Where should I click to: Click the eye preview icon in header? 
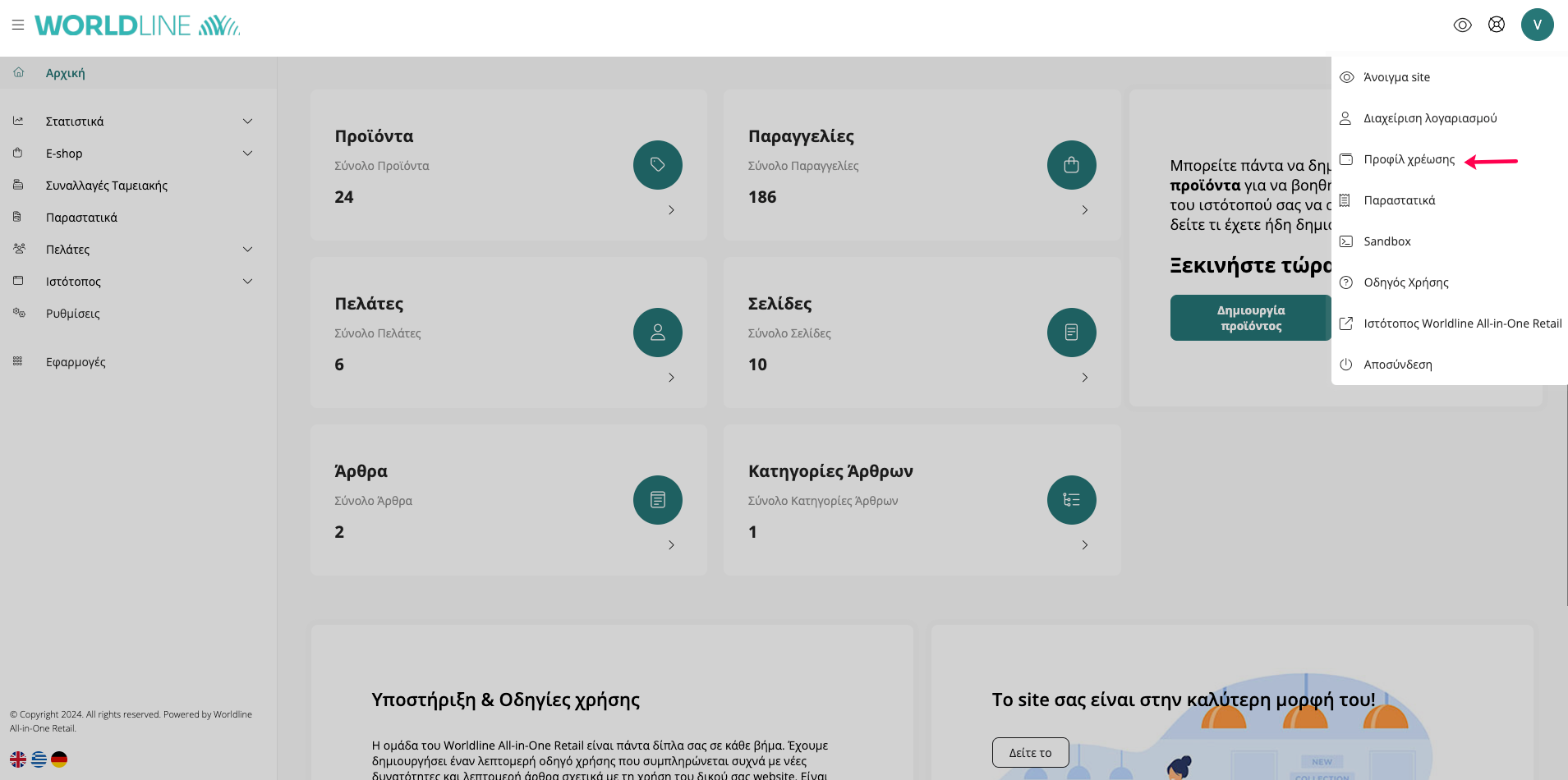pyautogui.click(x=1462, y=25)
